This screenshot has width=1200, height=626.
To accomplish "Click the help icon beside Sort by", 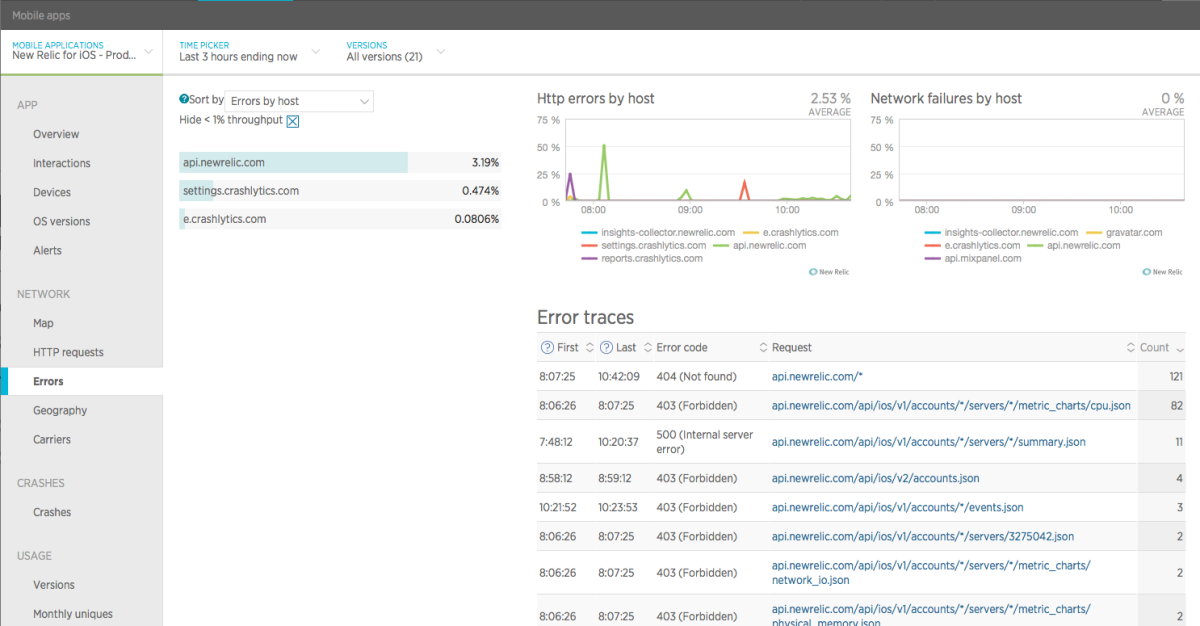I will (184, 100).
